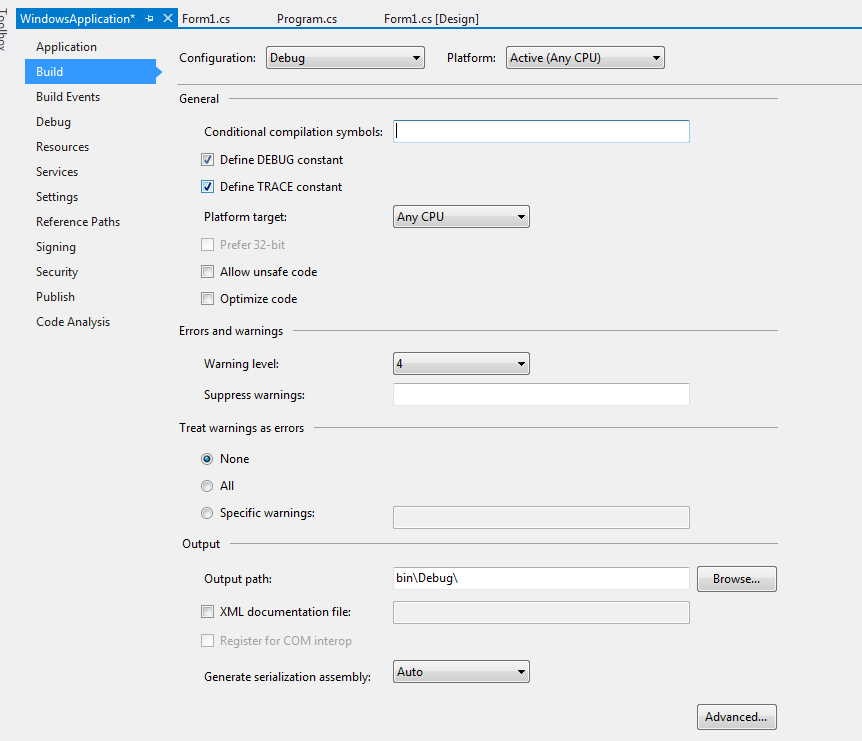Click the Suppress warnings field

pyautogui.click(x=541, y=395)
